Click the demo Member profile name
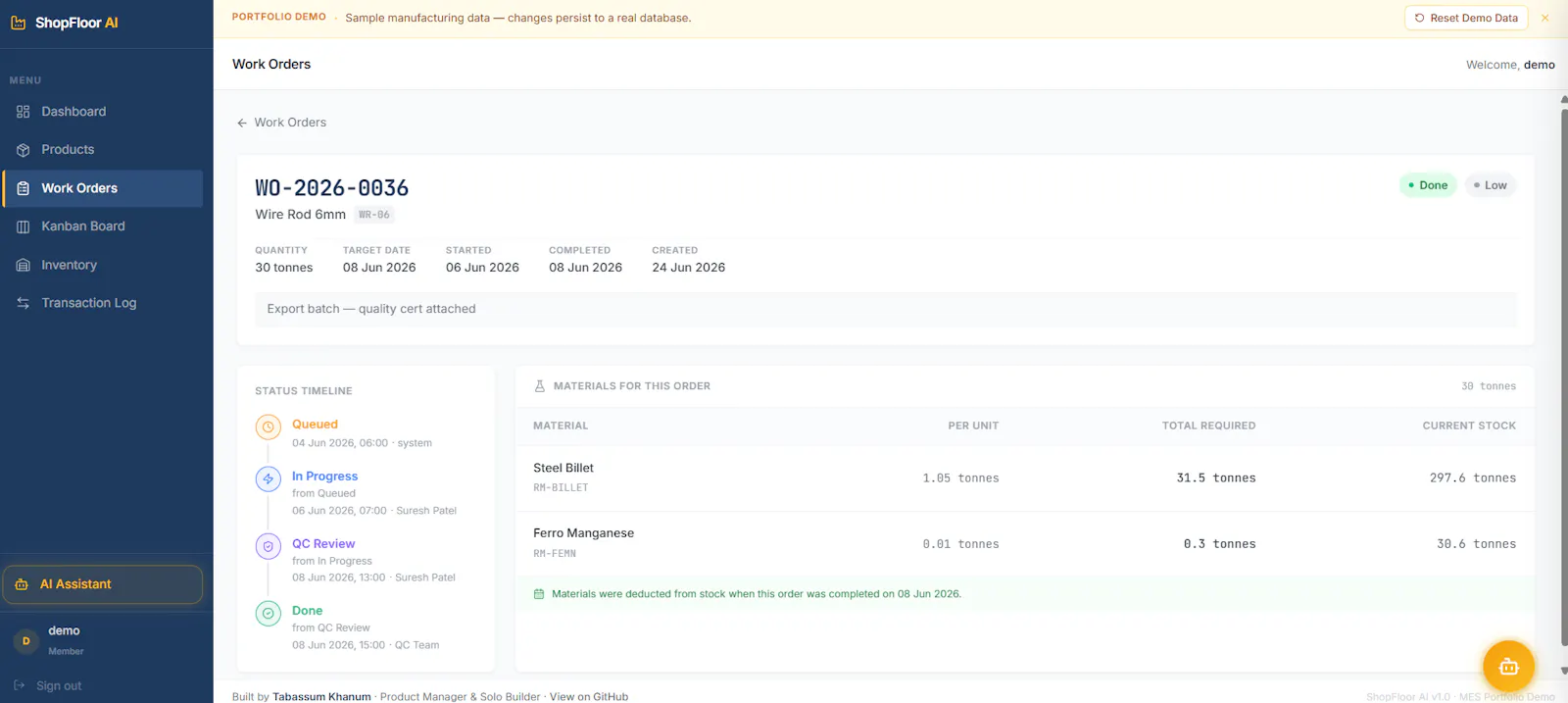The image size is (1568, 703). coord(65,631)
